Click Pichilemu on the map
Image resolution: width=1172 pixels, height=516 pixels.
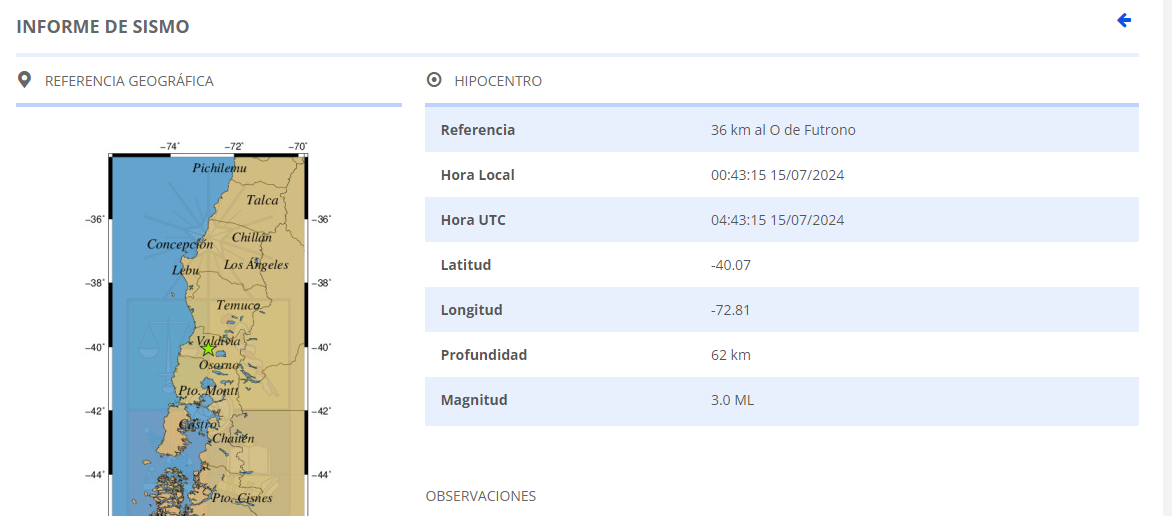pyautogui.click(x=219, y=168)
